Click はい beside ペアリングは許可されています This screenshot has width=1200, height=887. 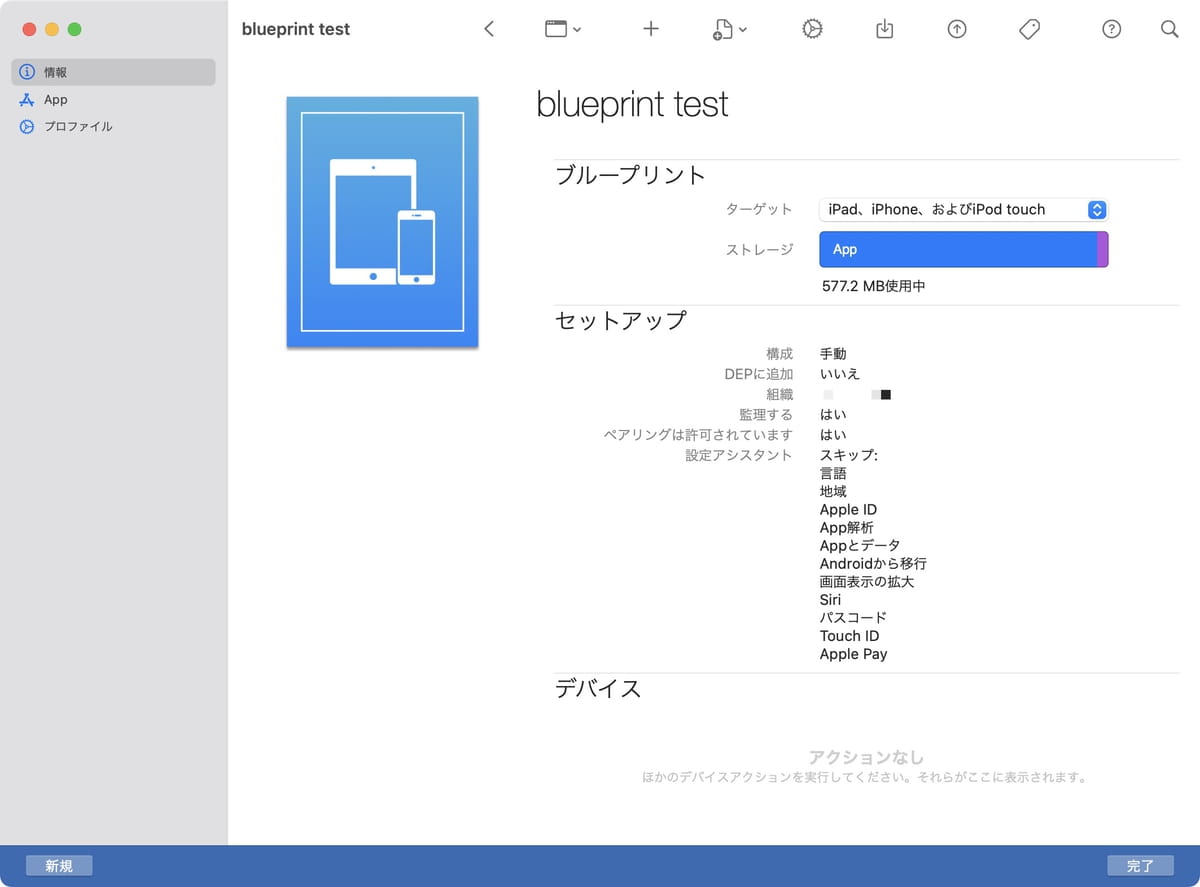[x=833, y=435]
